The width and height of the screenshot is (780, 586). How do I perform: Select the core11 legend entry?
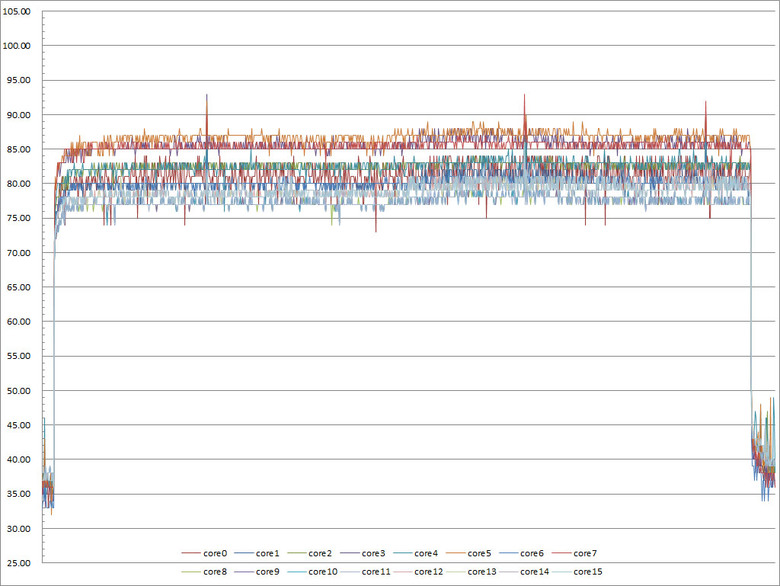[x=366, y=572]
